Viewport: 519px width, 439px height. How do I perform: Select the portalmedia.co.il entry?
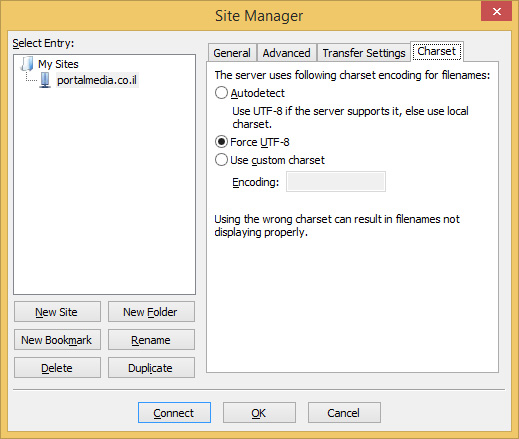tap(97, 80)
